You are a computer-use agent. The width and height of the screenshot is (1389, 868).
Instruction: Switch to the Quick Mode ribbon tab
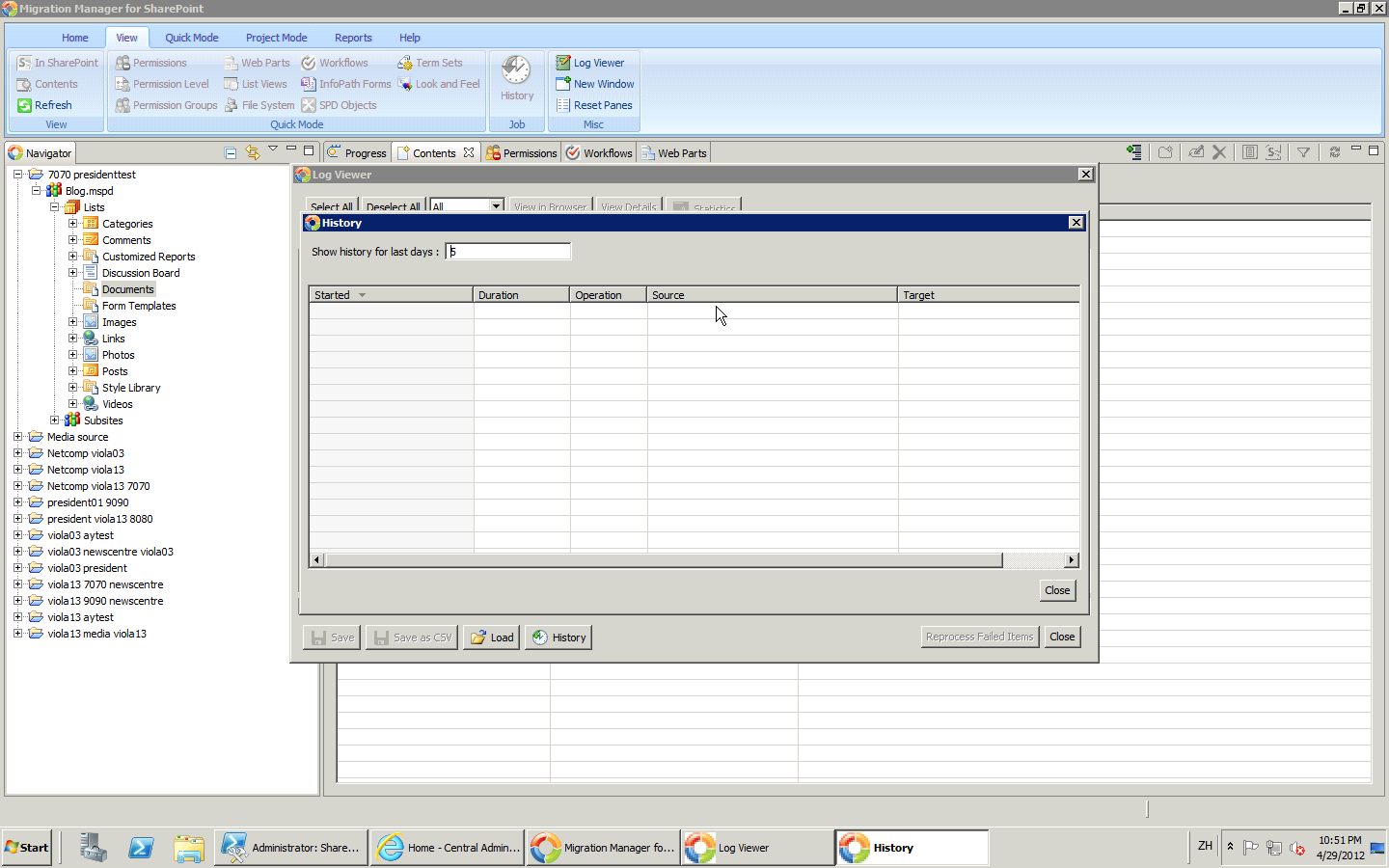[192, 38]
